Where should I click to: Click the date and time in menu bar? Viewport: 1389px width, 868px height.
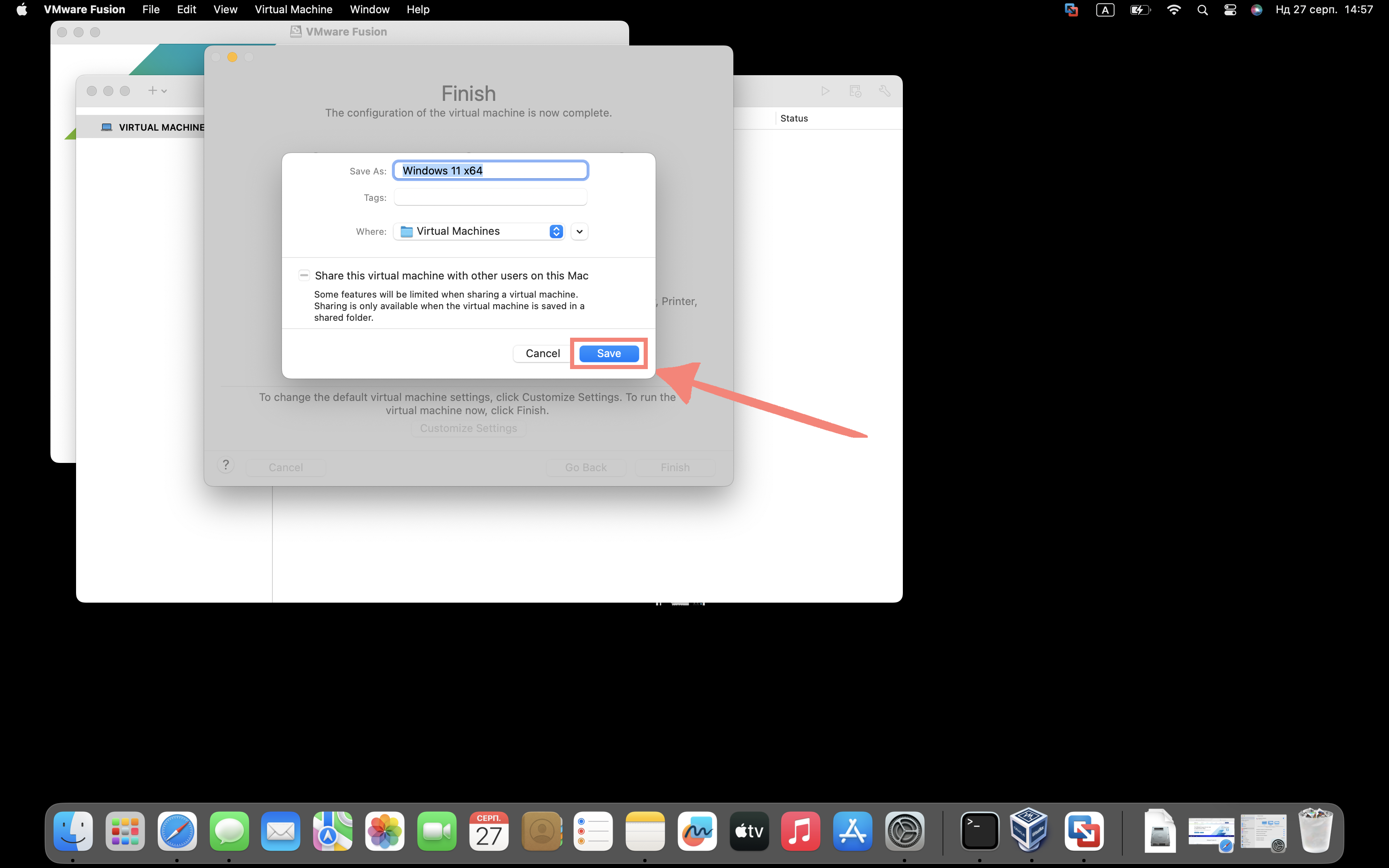[1324, 9]
